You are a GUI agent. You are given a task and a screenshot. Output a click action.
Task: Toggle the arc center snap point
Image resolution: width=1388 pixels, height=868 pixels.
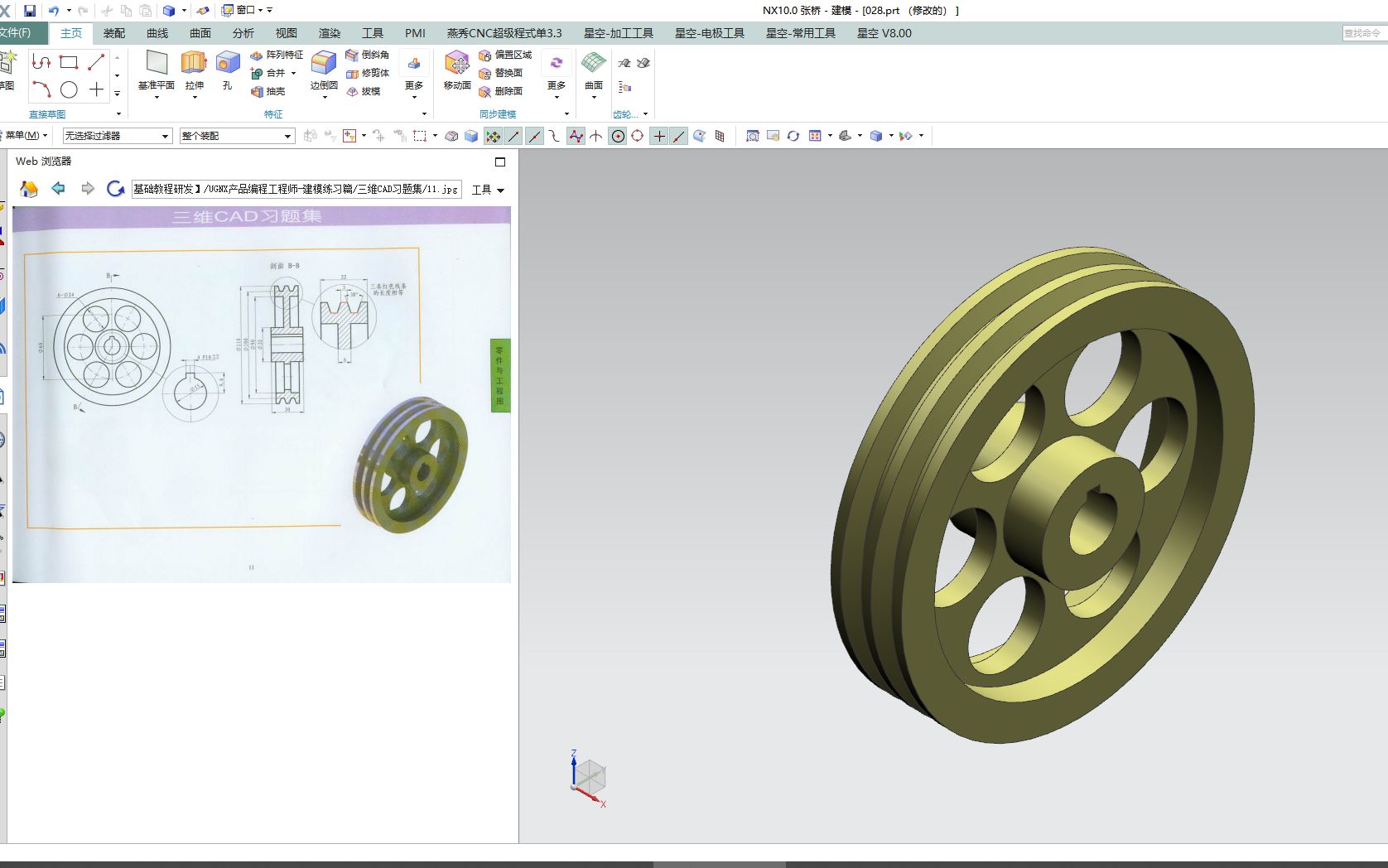point(618,136)
